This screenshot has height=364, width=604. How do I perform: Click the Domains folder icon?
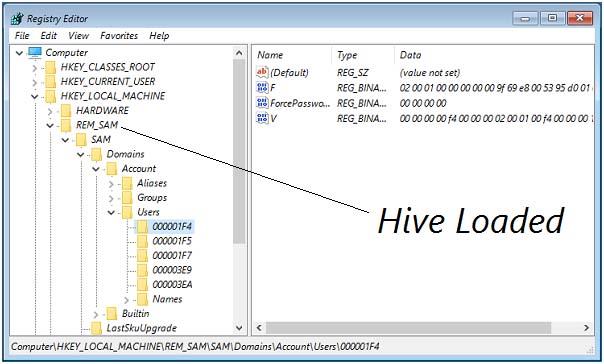96,154
